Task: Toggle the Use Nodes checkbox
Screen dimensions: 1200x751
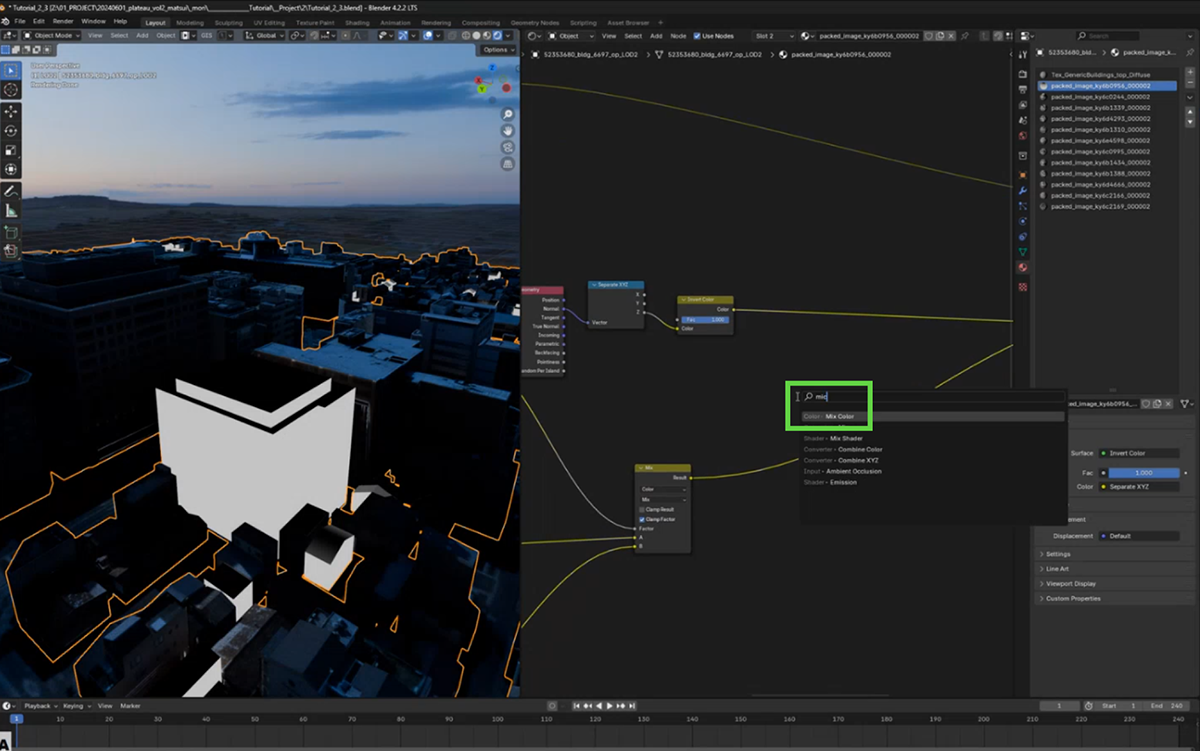Action: (x=697, y=36)
